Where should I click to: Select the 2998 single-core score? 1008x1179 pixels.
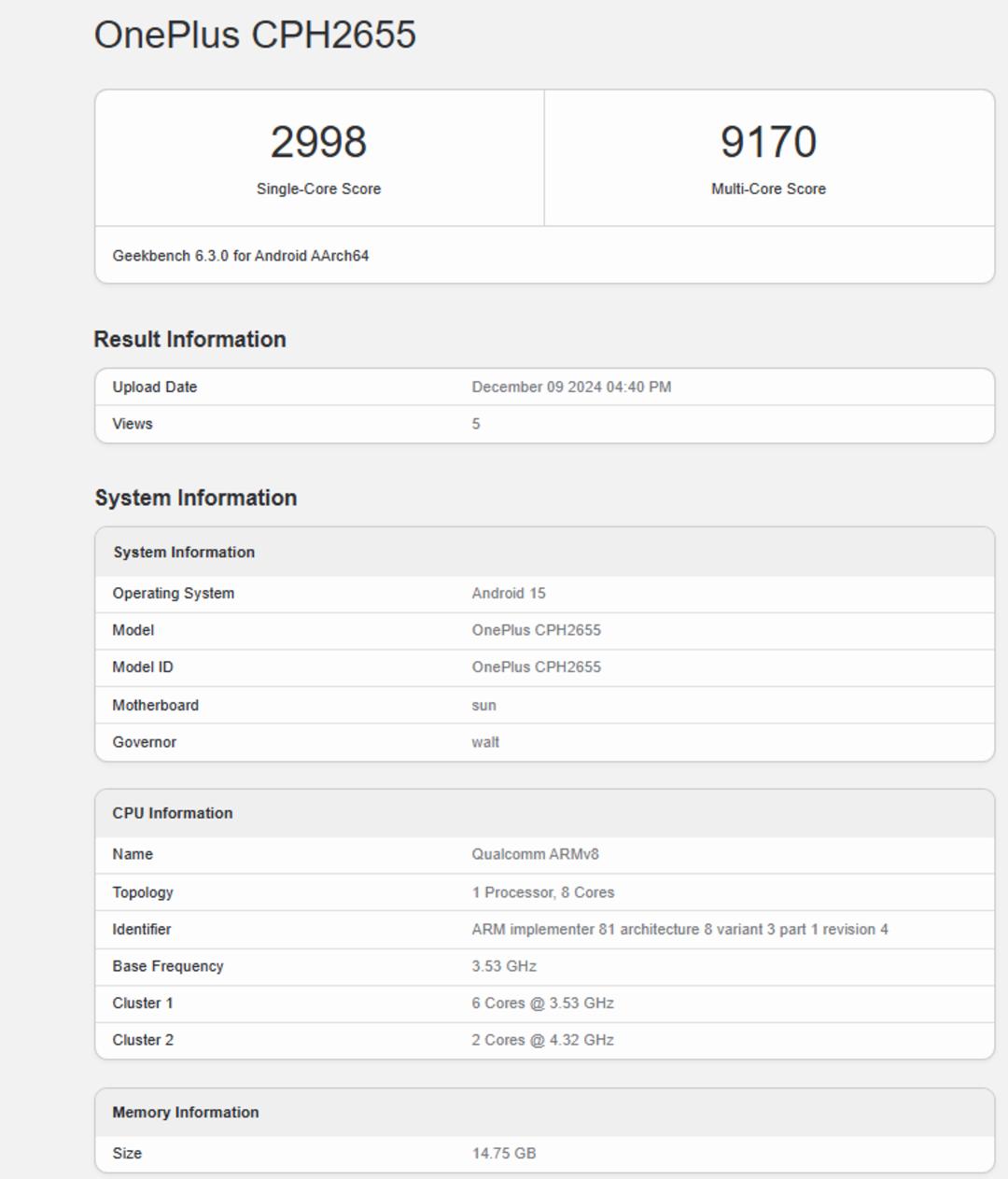[x=318, y=142]
